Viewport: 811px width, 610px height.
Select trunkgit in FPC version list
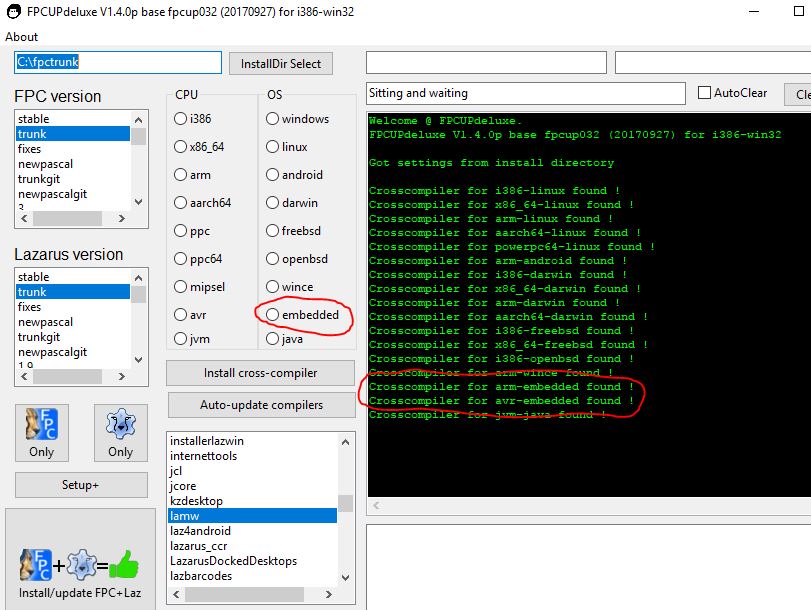coord(73,179)
